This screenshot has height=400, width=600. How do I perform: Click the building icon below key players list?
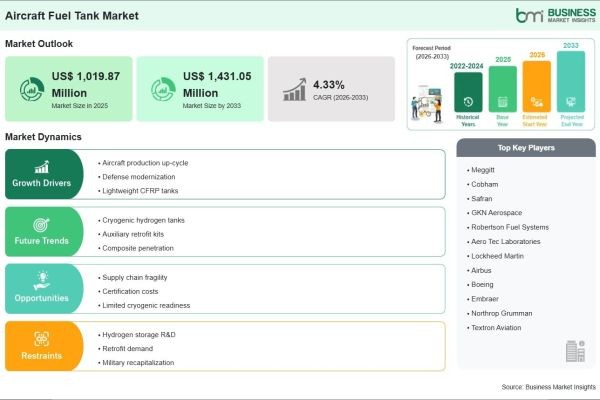coord(575,351)
